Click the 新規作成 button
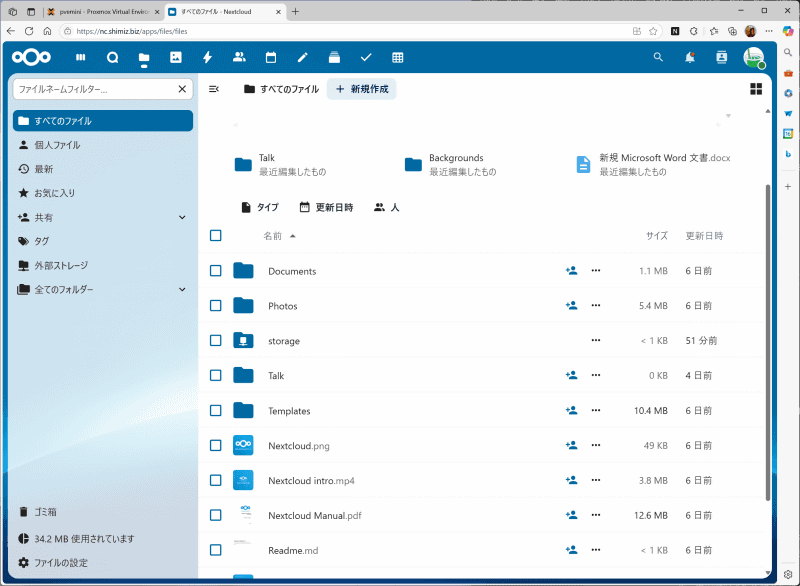The height and width of the screenshot is (586, 800). click(361, 88)
